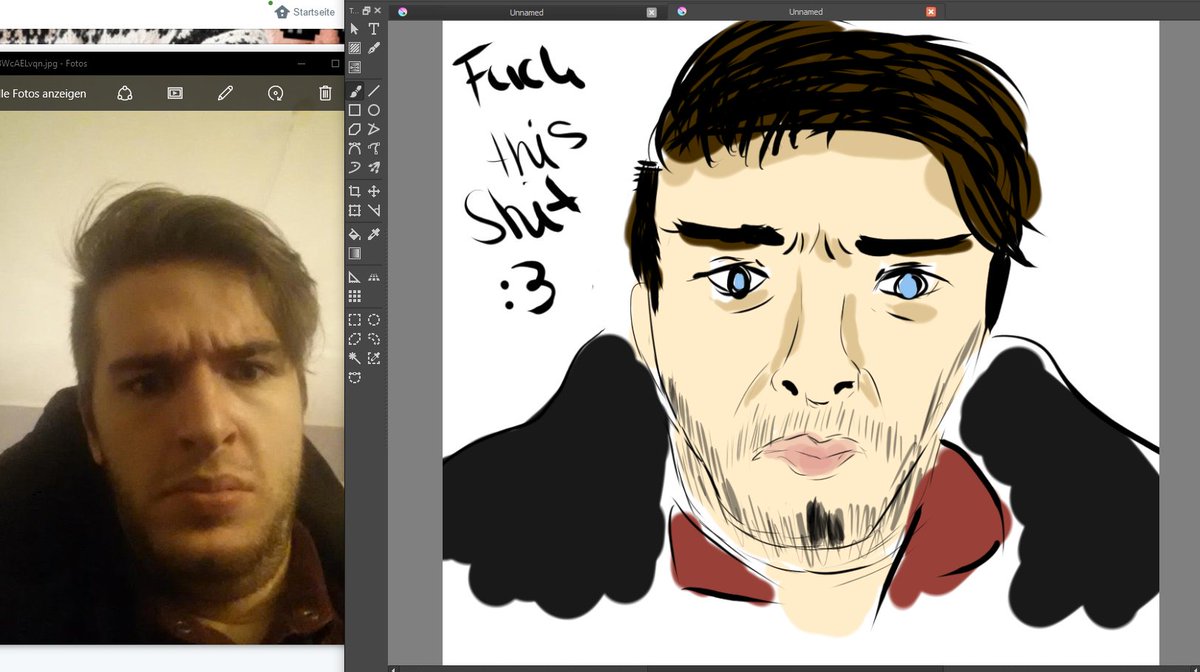Share the photo in Fotos app

coord(125,93)
